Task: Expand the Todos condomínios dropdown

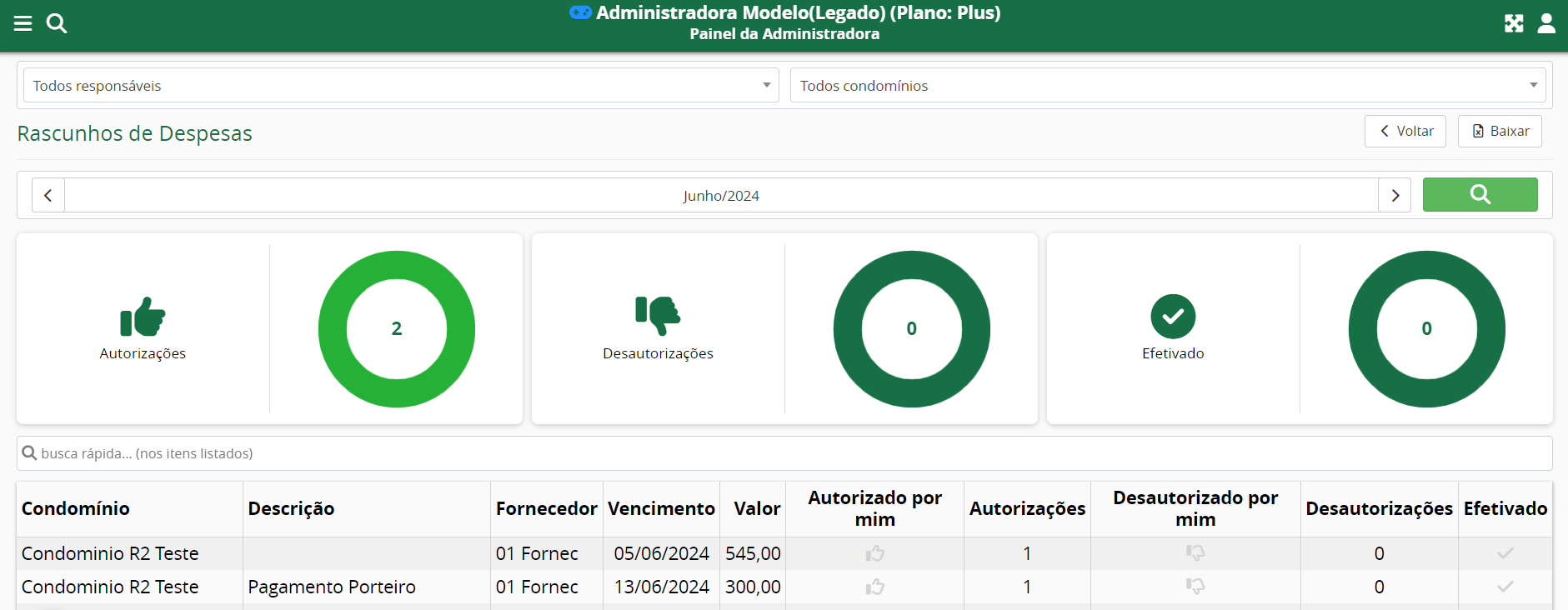Action: (1167, 86)
